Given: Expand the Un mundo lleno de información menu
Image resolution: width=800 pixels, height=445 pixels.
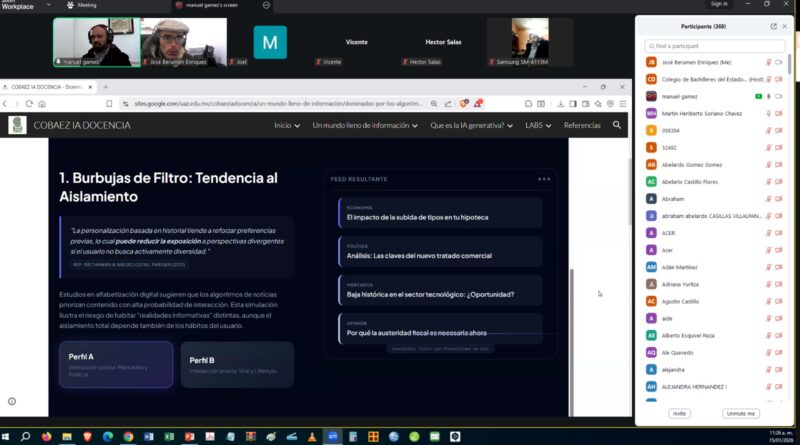Looking at the screenshot, I should pyautogui.click(x=365, y=125).
